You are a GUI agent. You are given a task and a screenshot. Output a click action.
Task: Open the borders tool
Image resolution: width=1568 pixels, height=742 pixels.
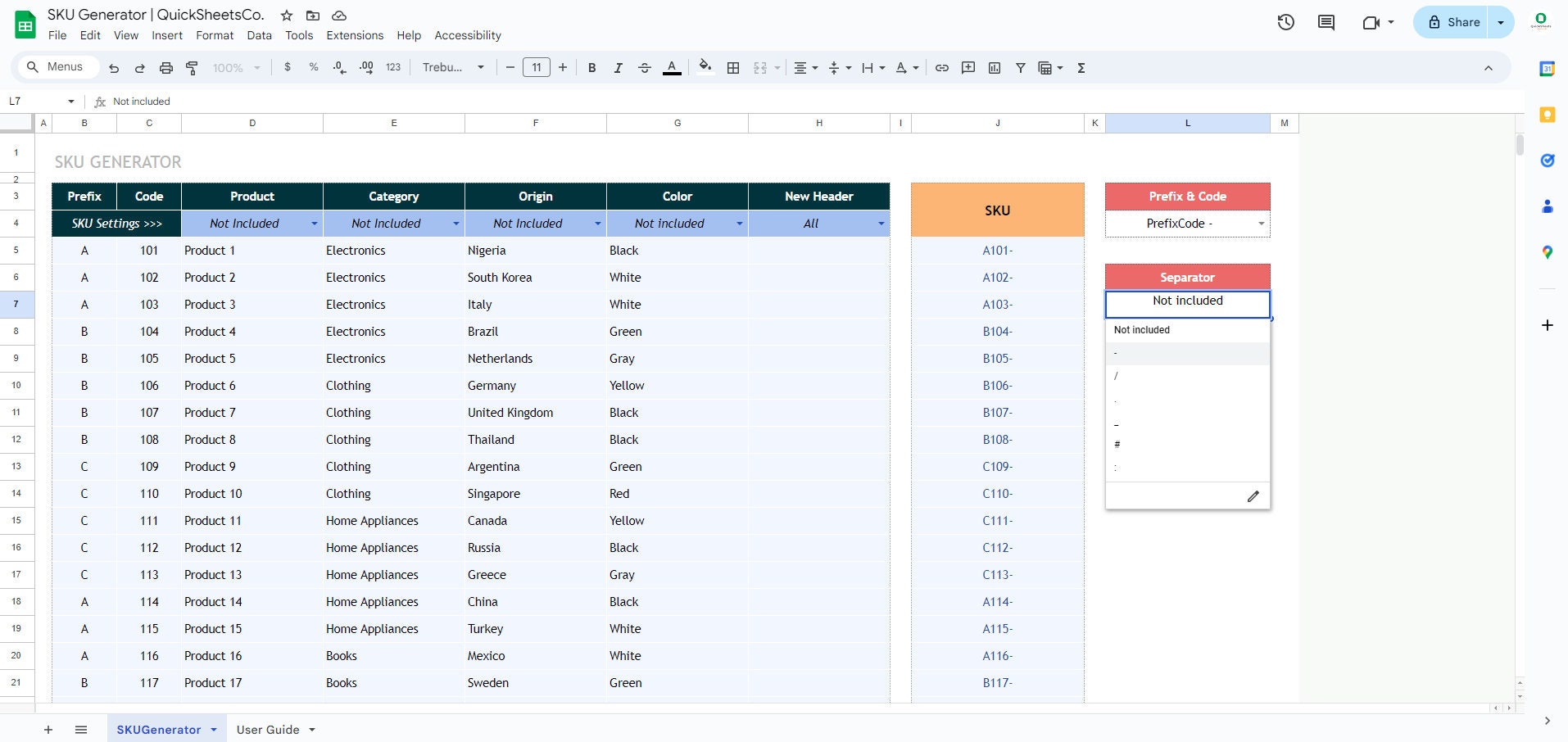733,67
